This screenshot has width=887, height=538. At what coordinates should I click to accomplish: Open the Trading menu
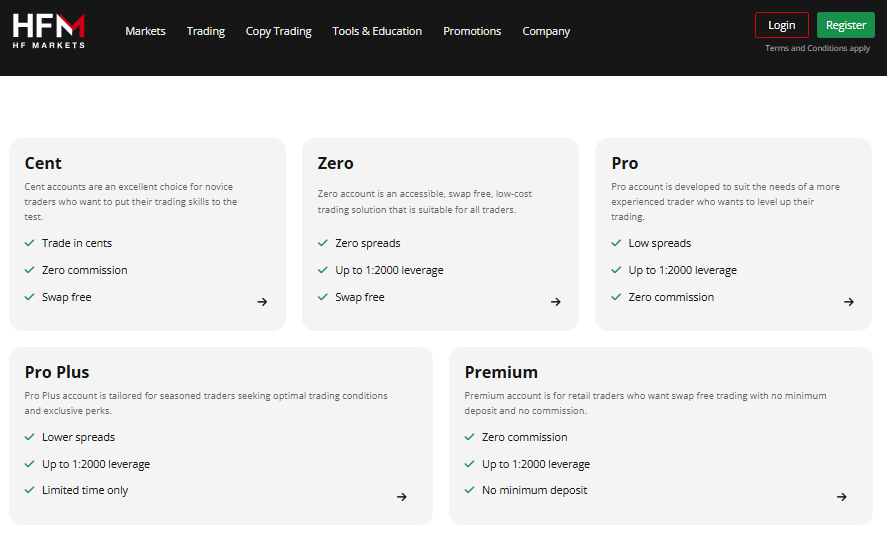pyautogui.click(x=206, y=31)
